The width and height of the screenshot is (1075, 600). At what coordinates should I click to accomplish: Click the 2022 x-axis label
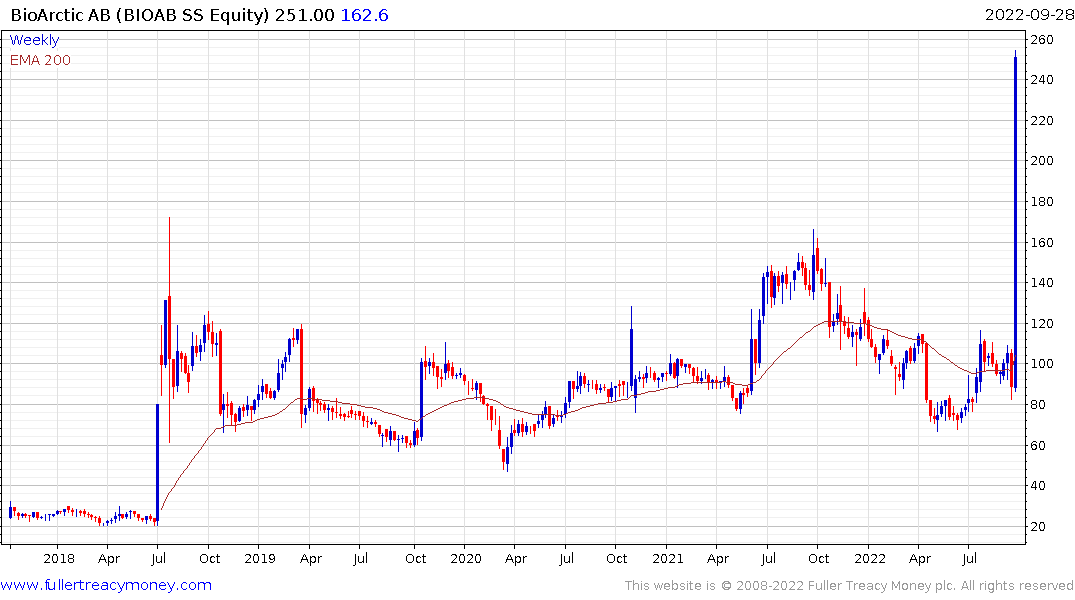869,558
